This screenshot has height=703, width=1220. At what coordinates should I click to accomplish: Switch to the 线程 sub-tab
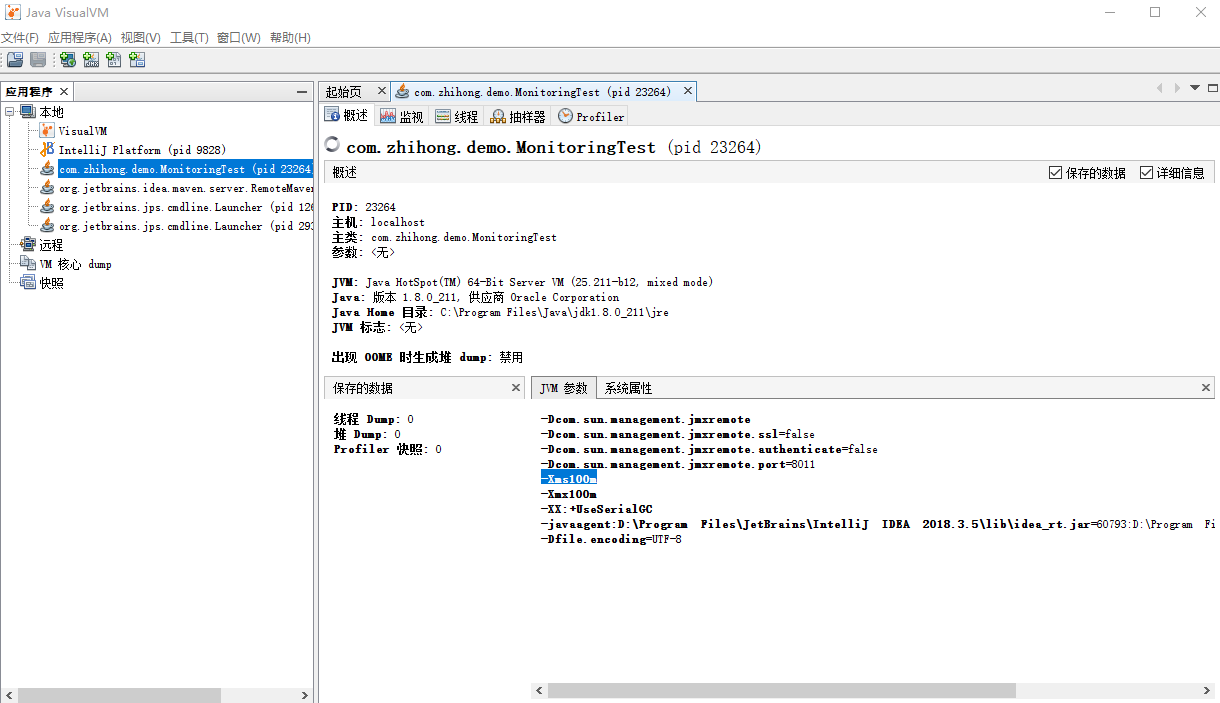457,116
